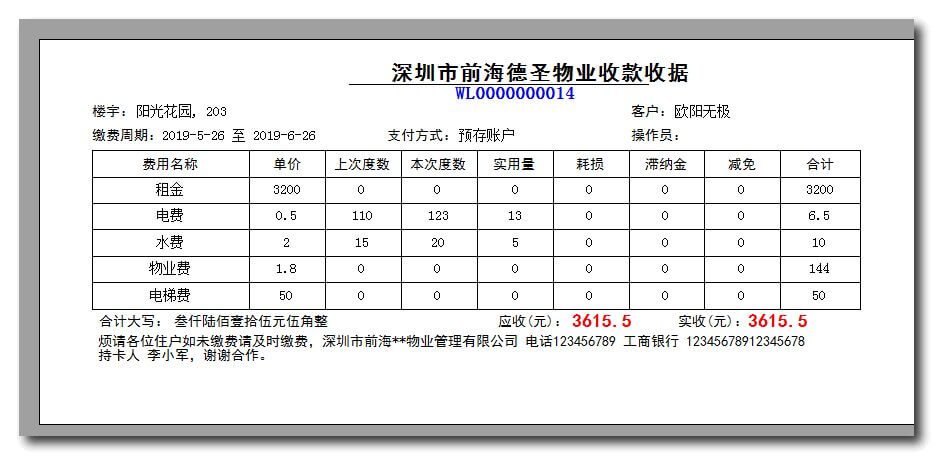The width and height of the screenshot is (934, 456).
Task: Click the receipt title 深圳市前海德圣物业收款收据
Action: 539,73
